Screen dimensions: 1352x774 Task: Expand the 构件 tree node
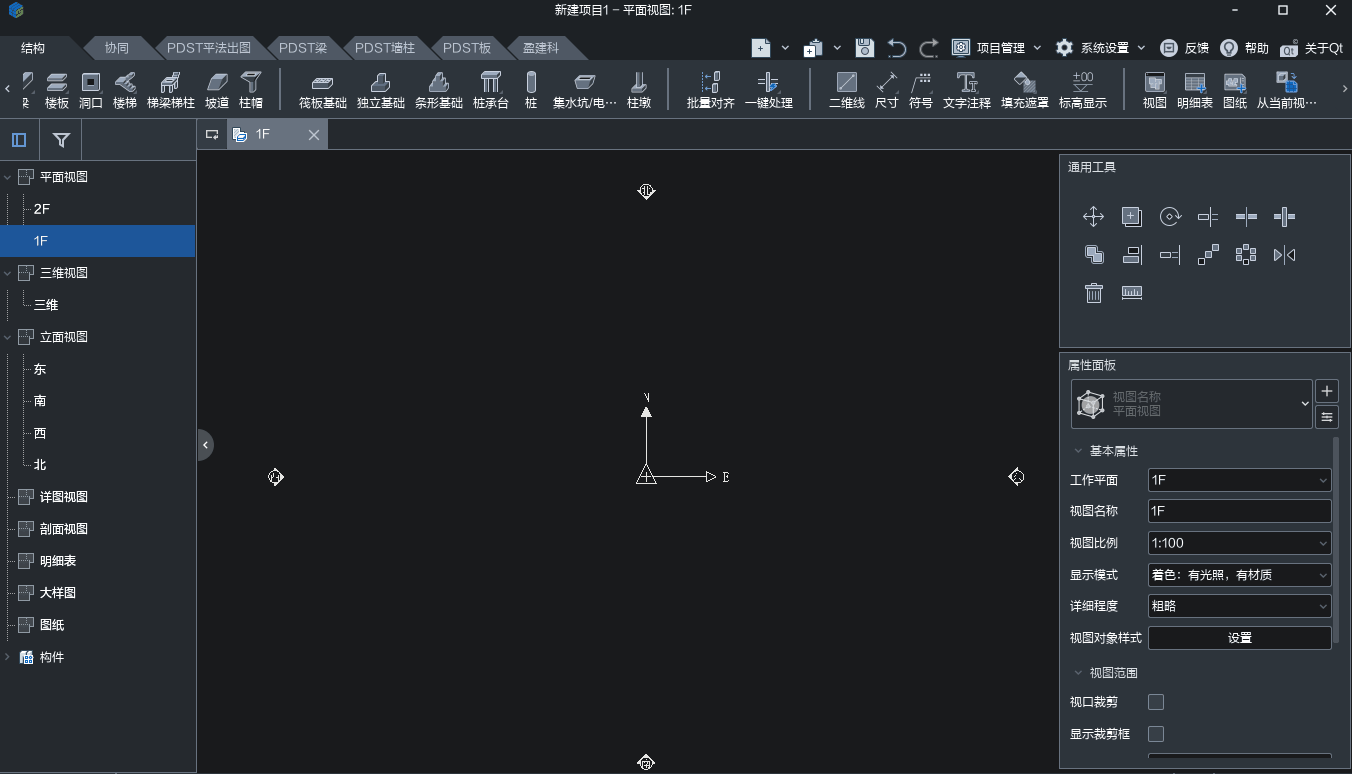point(8,657)
